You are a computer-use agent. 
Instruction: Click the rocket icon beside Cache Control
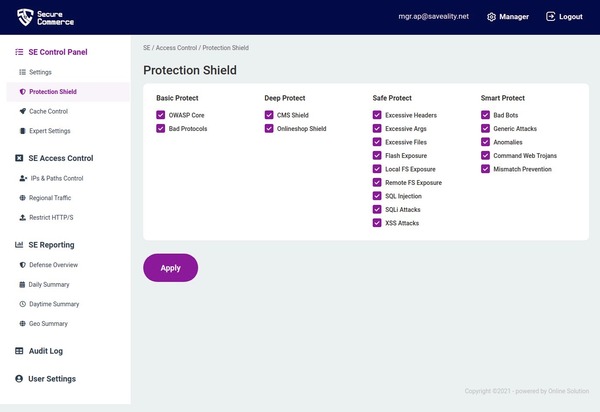pos(22,111)
